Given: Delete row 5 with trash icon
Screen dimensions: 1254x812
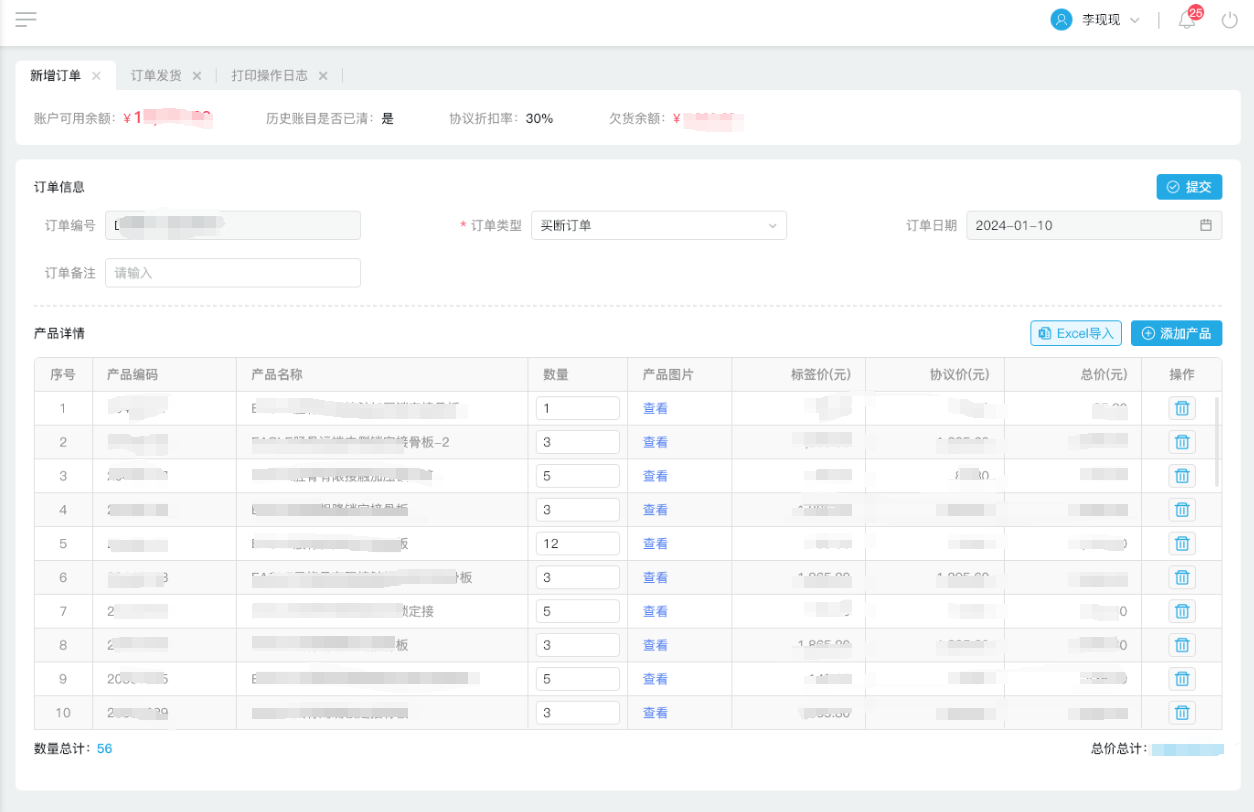Looking at the screenshot, I should pyautogui.click(x=1182, y=544).
